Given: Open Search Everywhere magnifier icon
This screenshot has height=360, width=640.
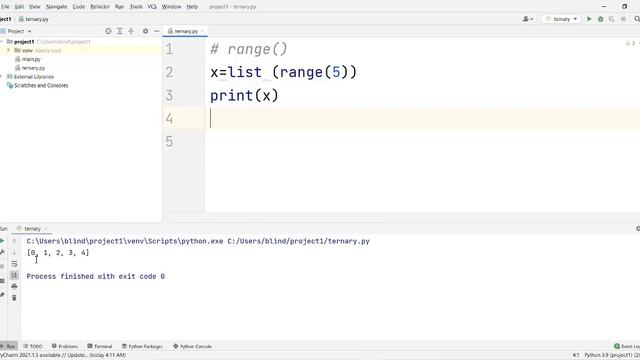Looking at the screenshot, I should 637,19.
